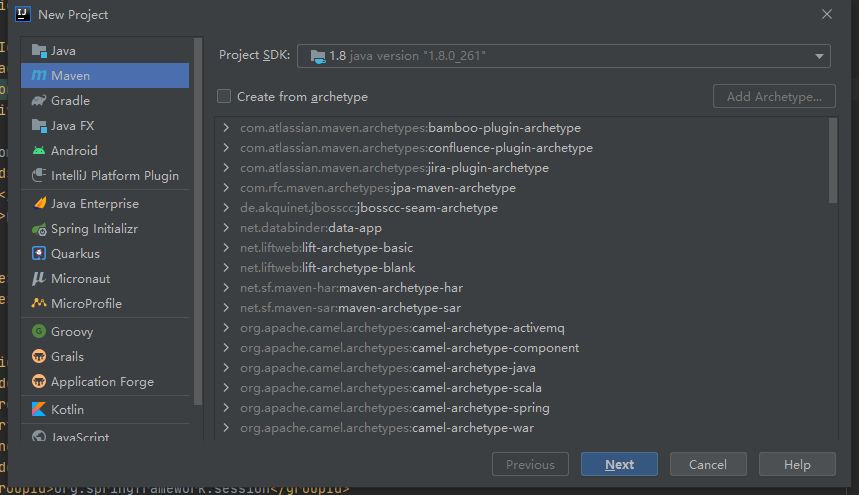This screenshot has width=859, height=495.
Task: Click the Help button
Action: click(797, 464)
